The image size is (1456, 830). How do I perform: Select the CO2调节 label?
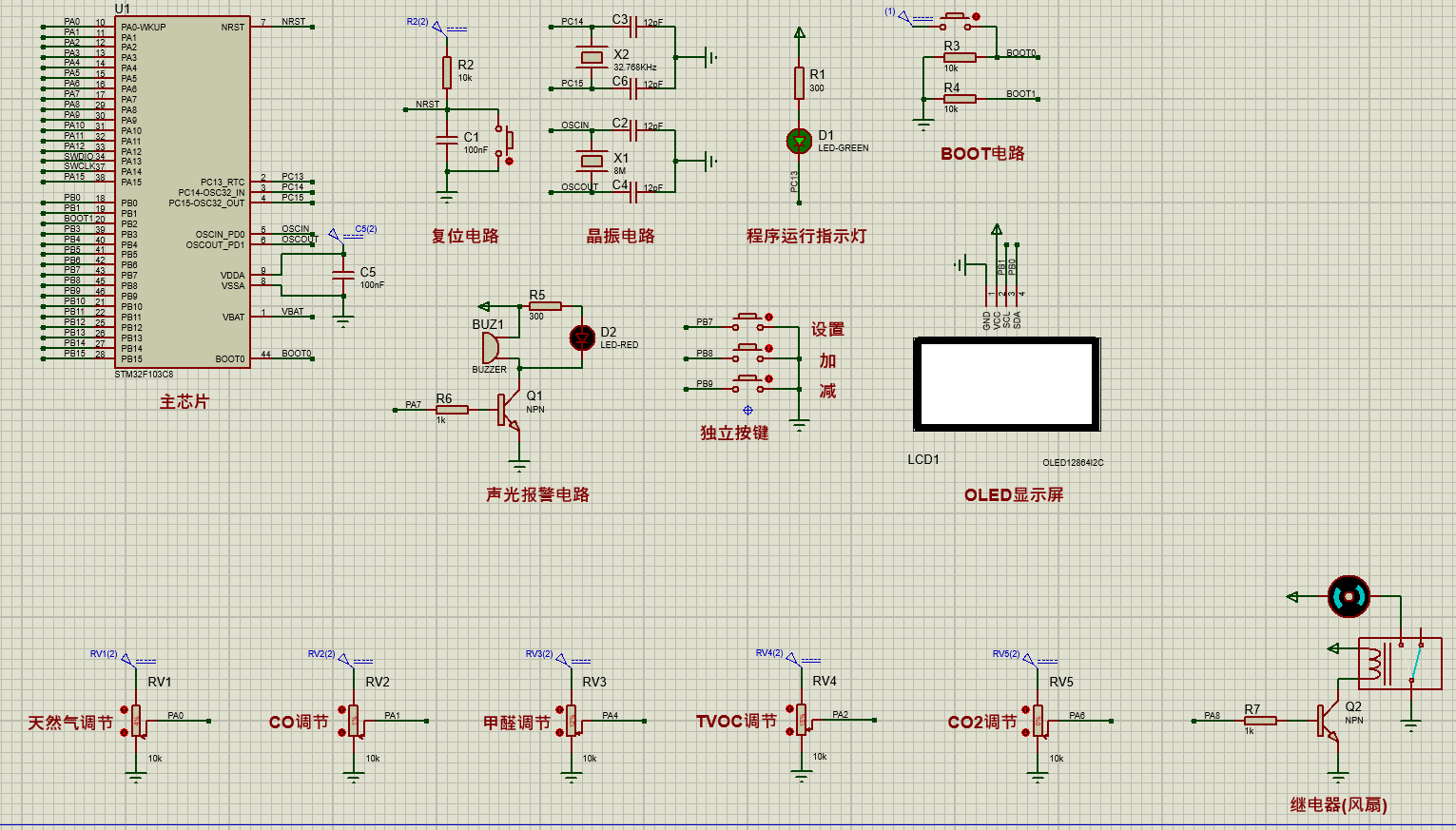point(982,723)
